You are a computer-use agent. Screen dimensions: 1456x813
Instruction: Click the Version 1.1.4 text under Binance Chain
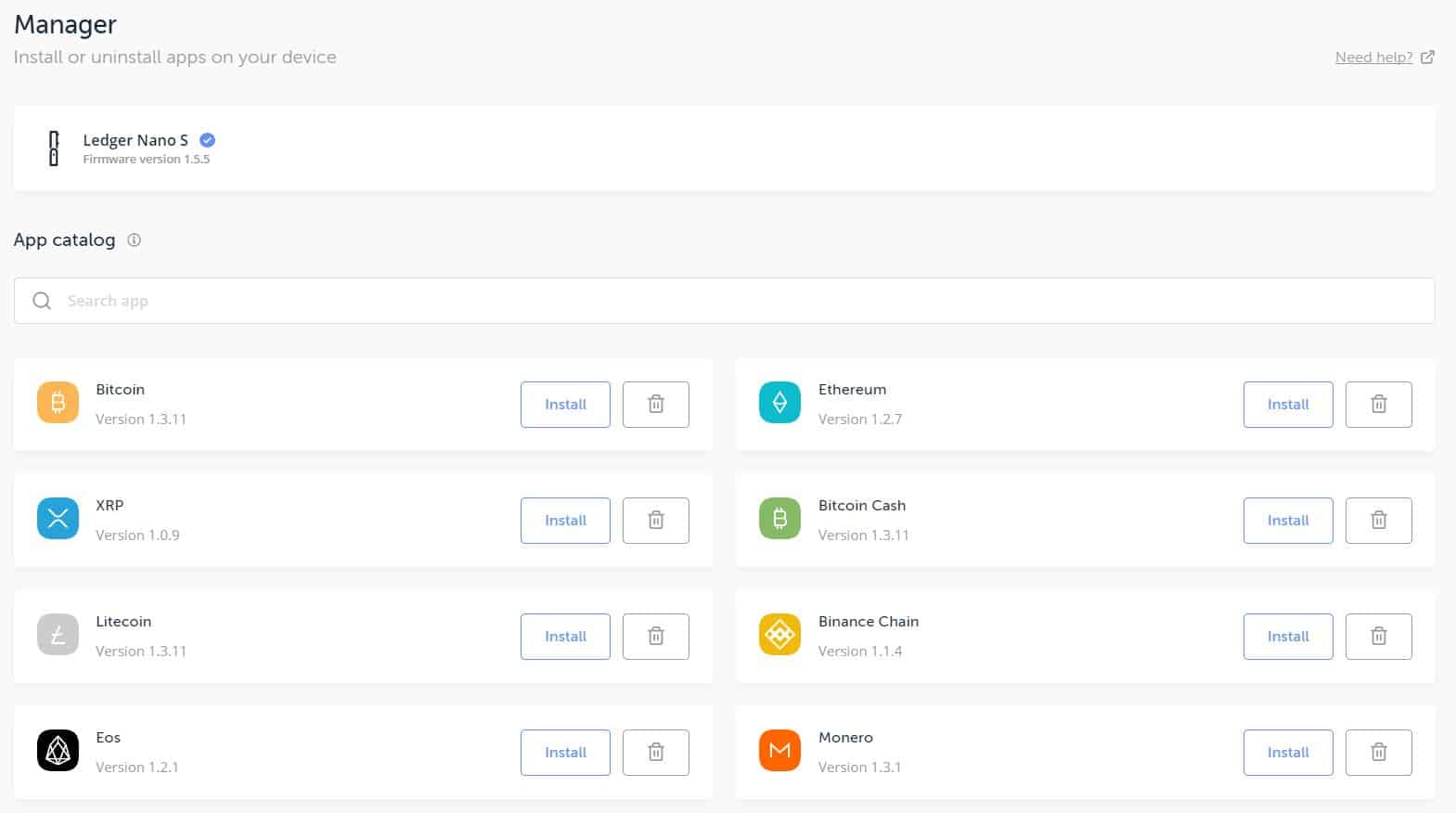(x=860, y=652)
